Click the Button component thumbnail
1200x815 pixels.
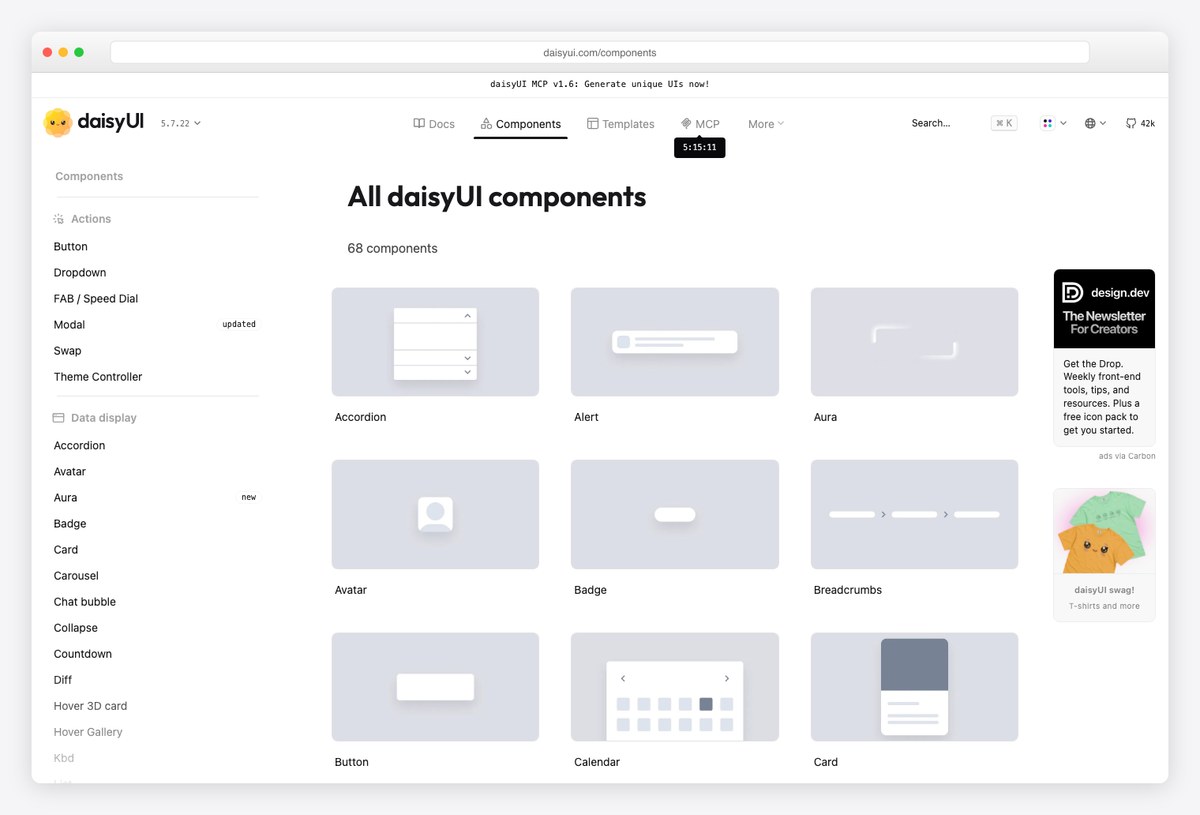(435, 687)
